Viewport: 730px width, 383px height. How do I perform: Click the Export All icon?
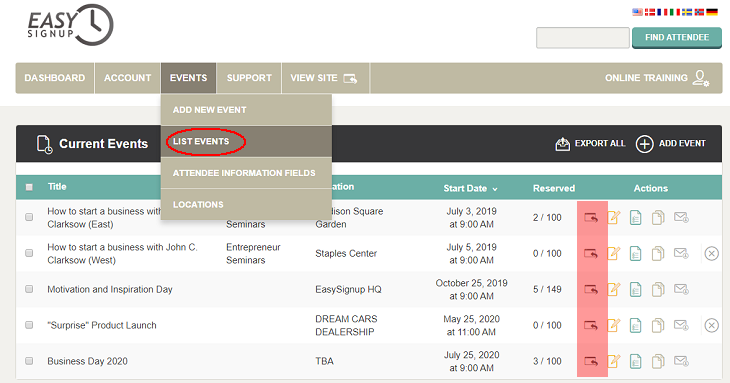562,144
